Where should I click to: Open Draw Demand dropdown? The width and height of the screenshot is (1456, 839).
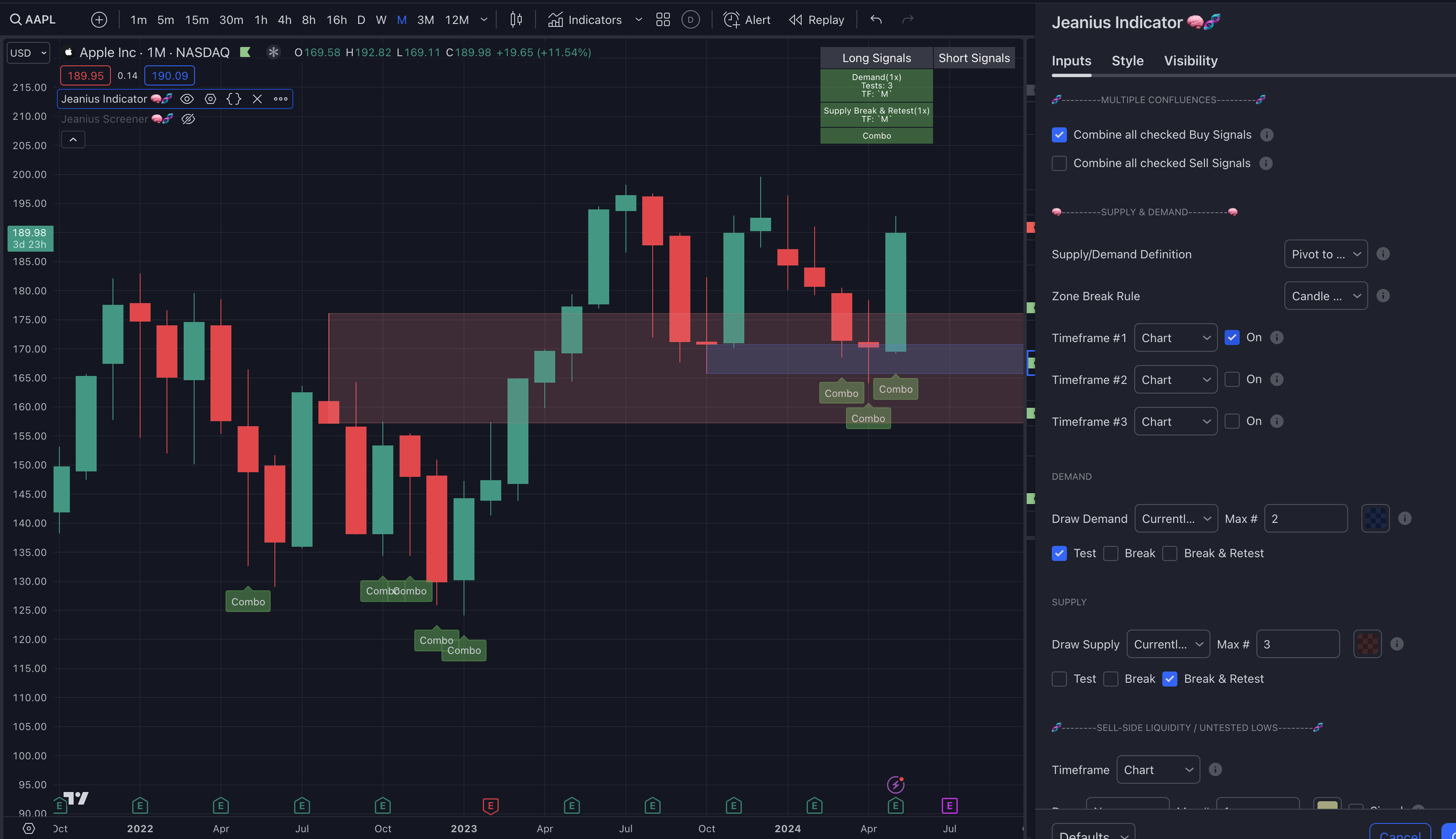tap(1176, 519)
